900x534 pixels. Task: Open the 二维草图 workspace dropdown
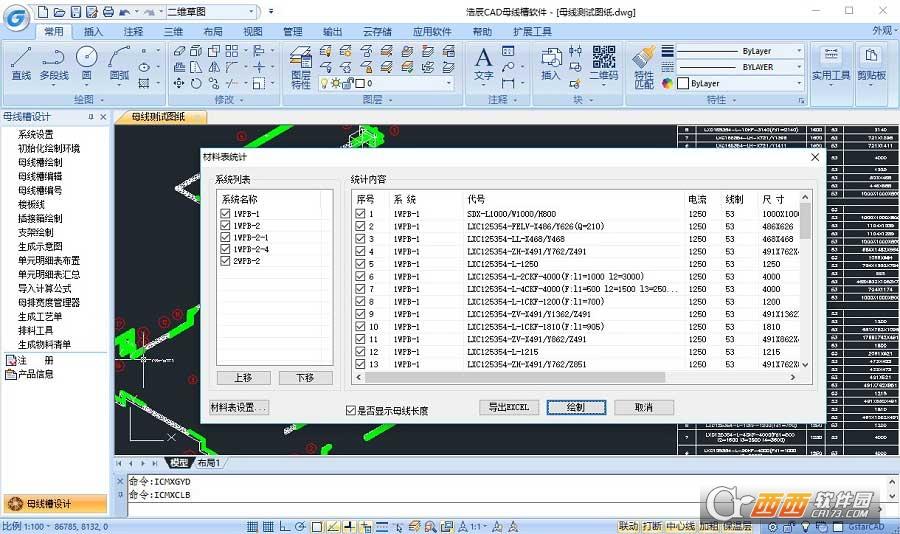(251, 11)
